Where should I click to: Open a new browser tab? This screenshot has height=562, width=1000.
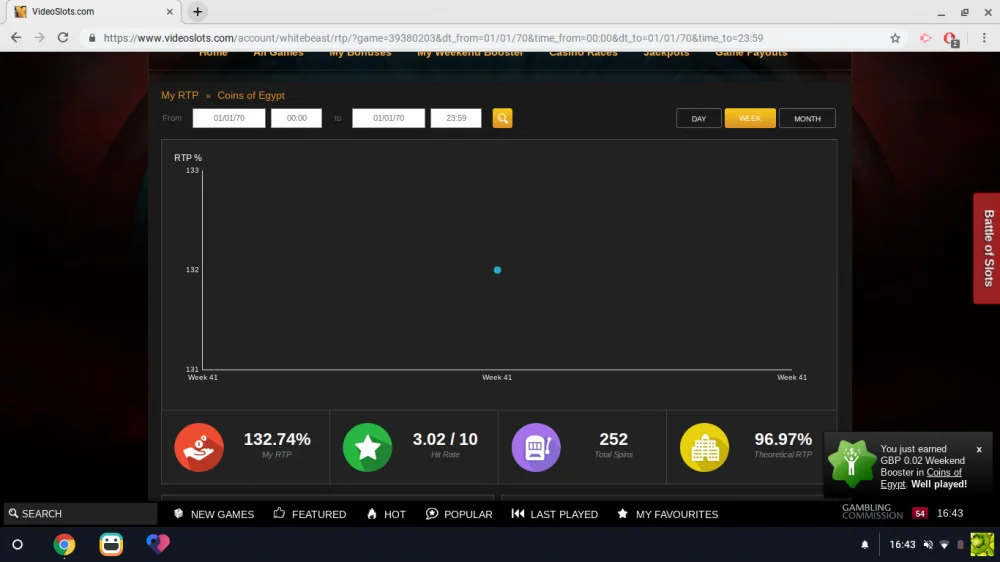click(x=197, y=11)
